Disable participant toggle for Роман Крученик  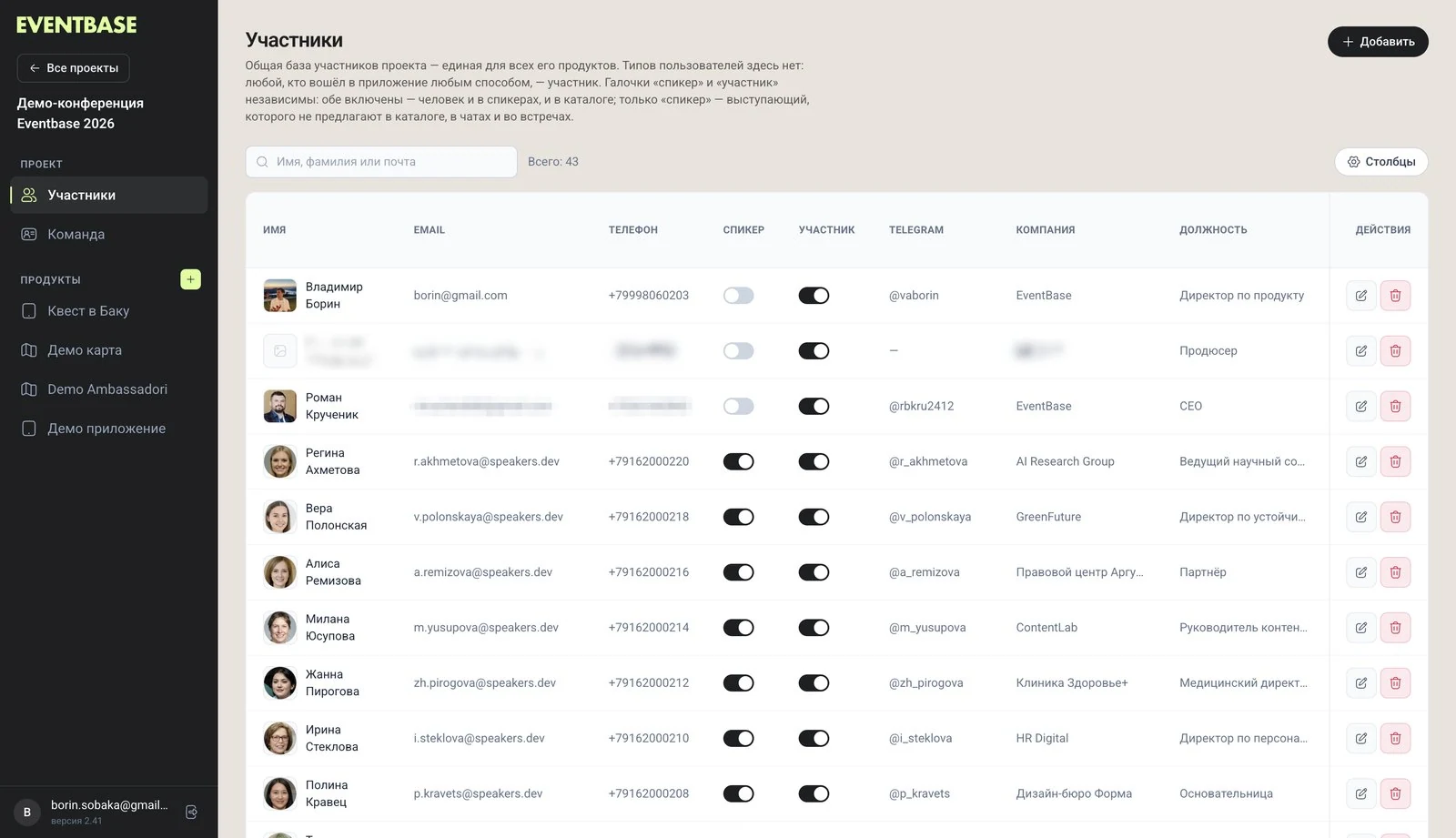(x=814, y=406)
